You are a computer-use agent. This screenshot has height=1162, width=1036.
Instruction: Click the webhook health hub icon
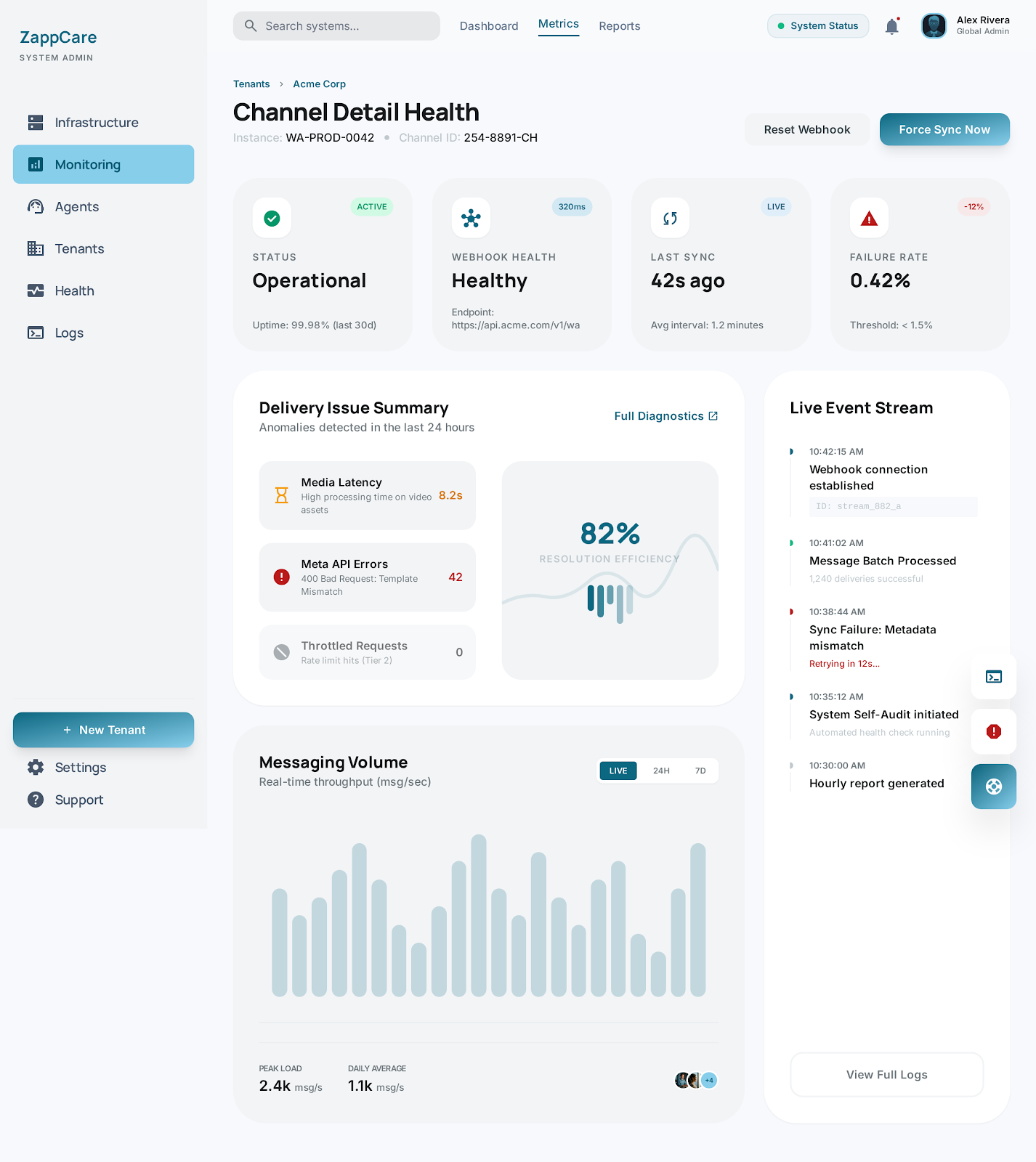(471, 218)
